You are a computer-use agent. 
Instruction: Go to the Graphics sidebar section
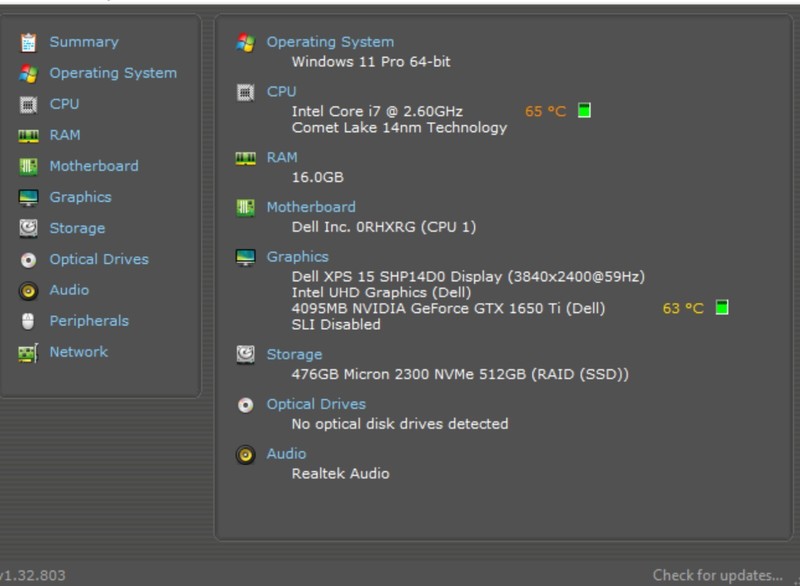81,197
